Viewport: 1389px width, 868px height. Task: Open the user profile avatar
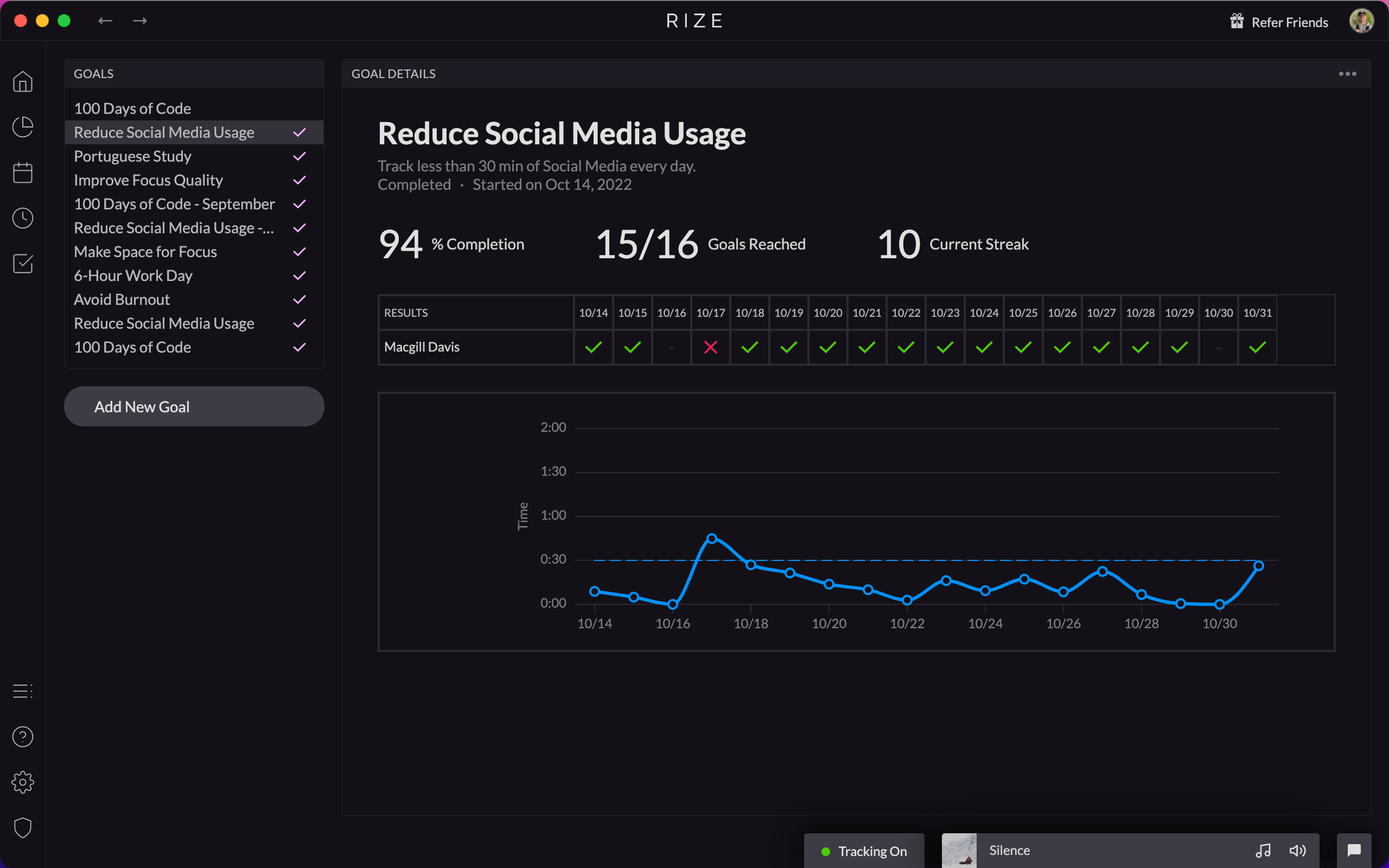click(1361, 21)
